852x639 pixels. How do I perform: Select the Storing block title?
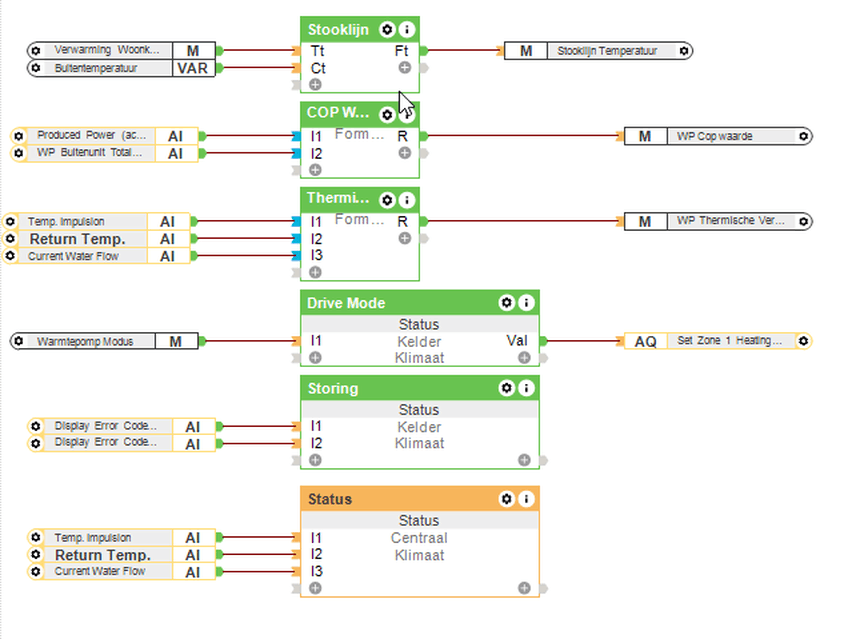click(x=333, y=388)
